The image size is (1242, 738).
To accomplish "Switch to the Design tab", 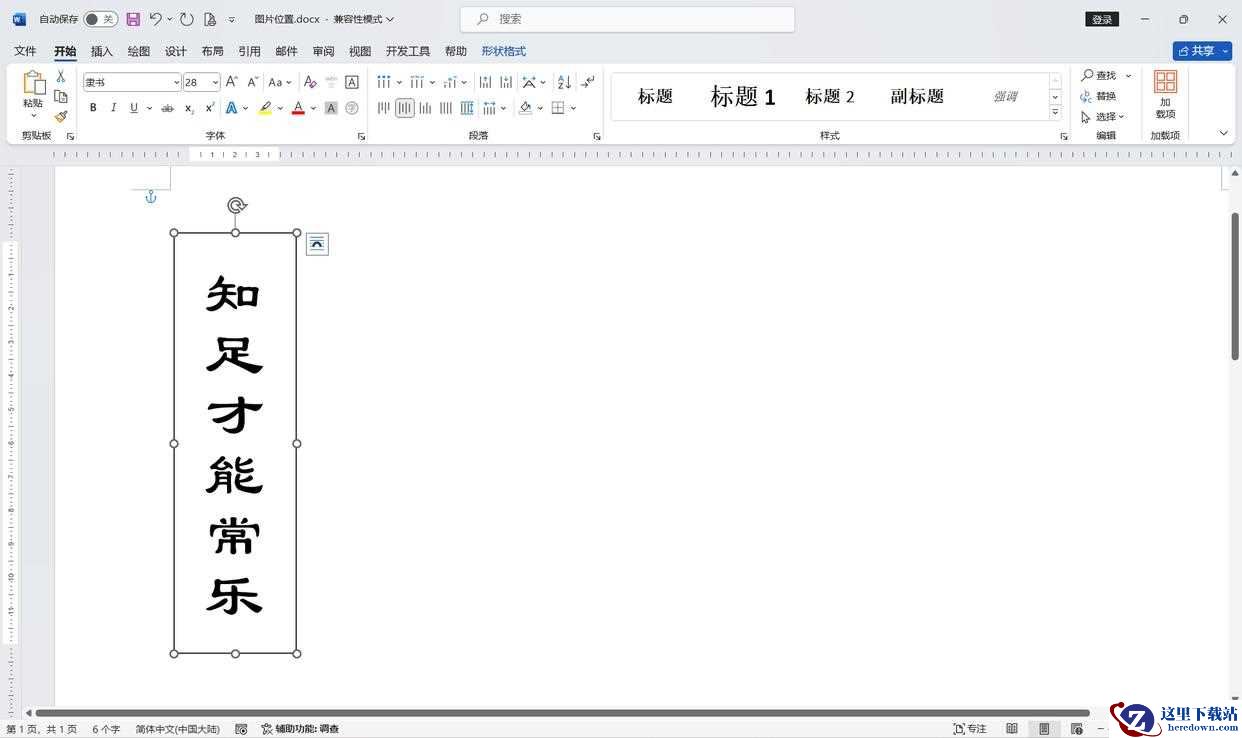I will pos(176,51).
